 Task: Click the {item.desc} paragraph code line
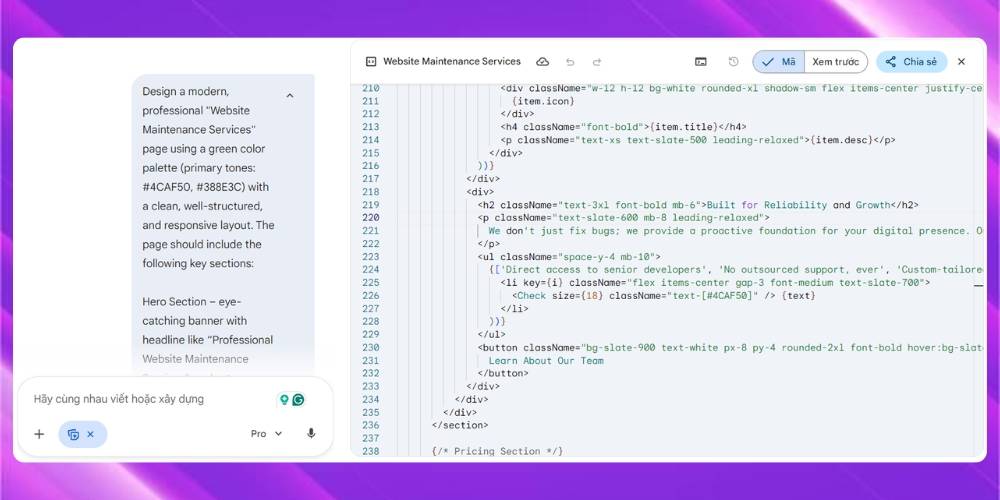click(698, 140)
